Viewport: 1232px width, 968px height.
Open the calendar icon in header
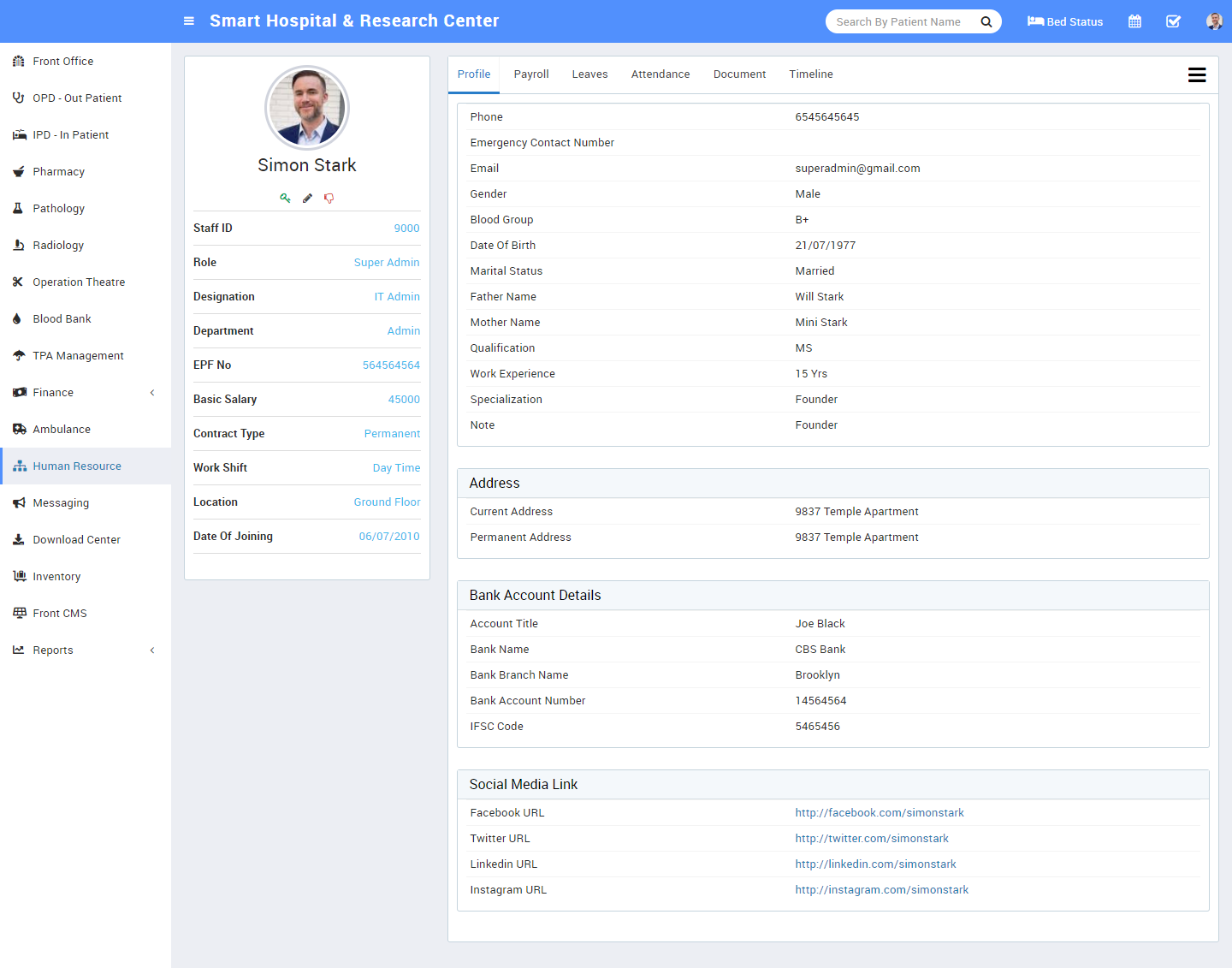pos(1134,21)
